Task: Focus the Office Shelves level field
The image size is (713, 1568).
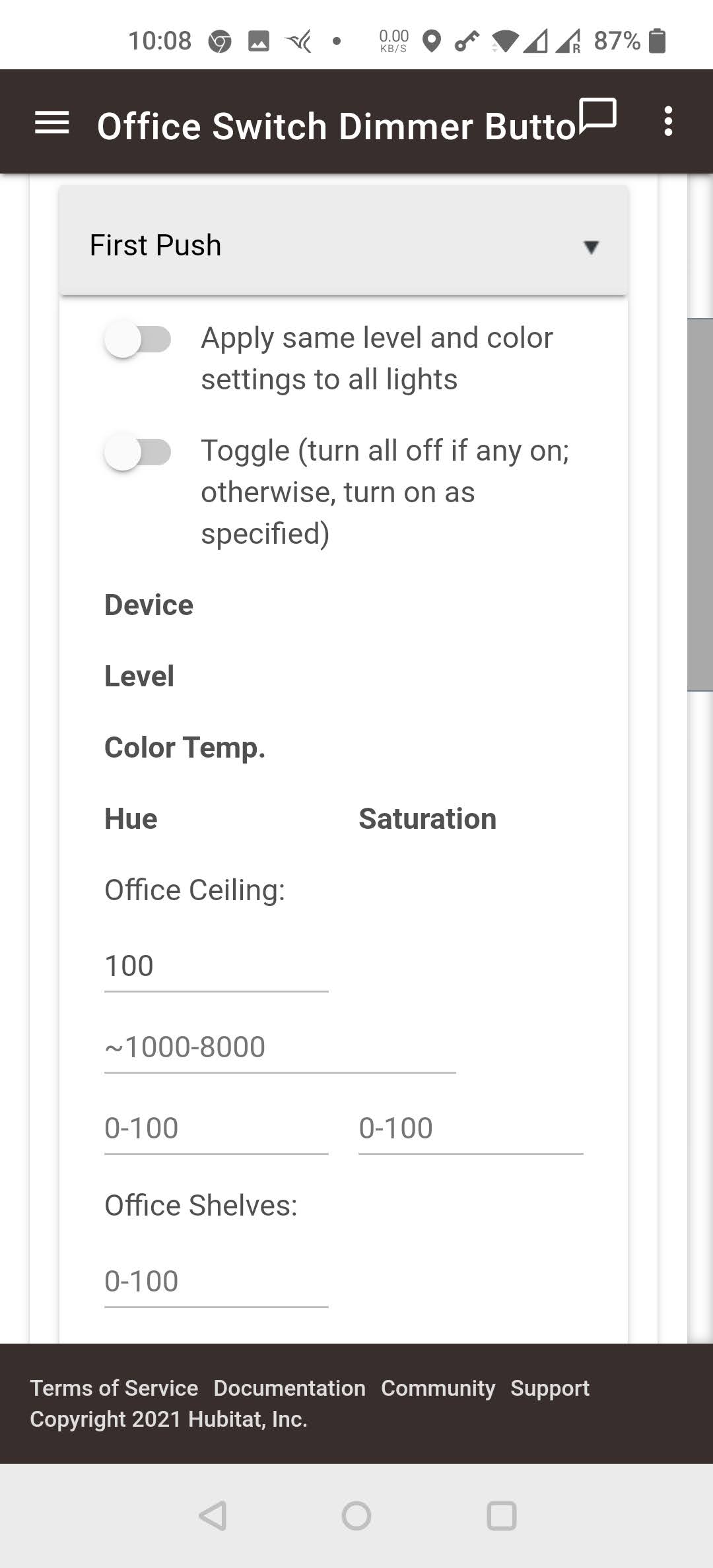Action: pos(216,1282)
